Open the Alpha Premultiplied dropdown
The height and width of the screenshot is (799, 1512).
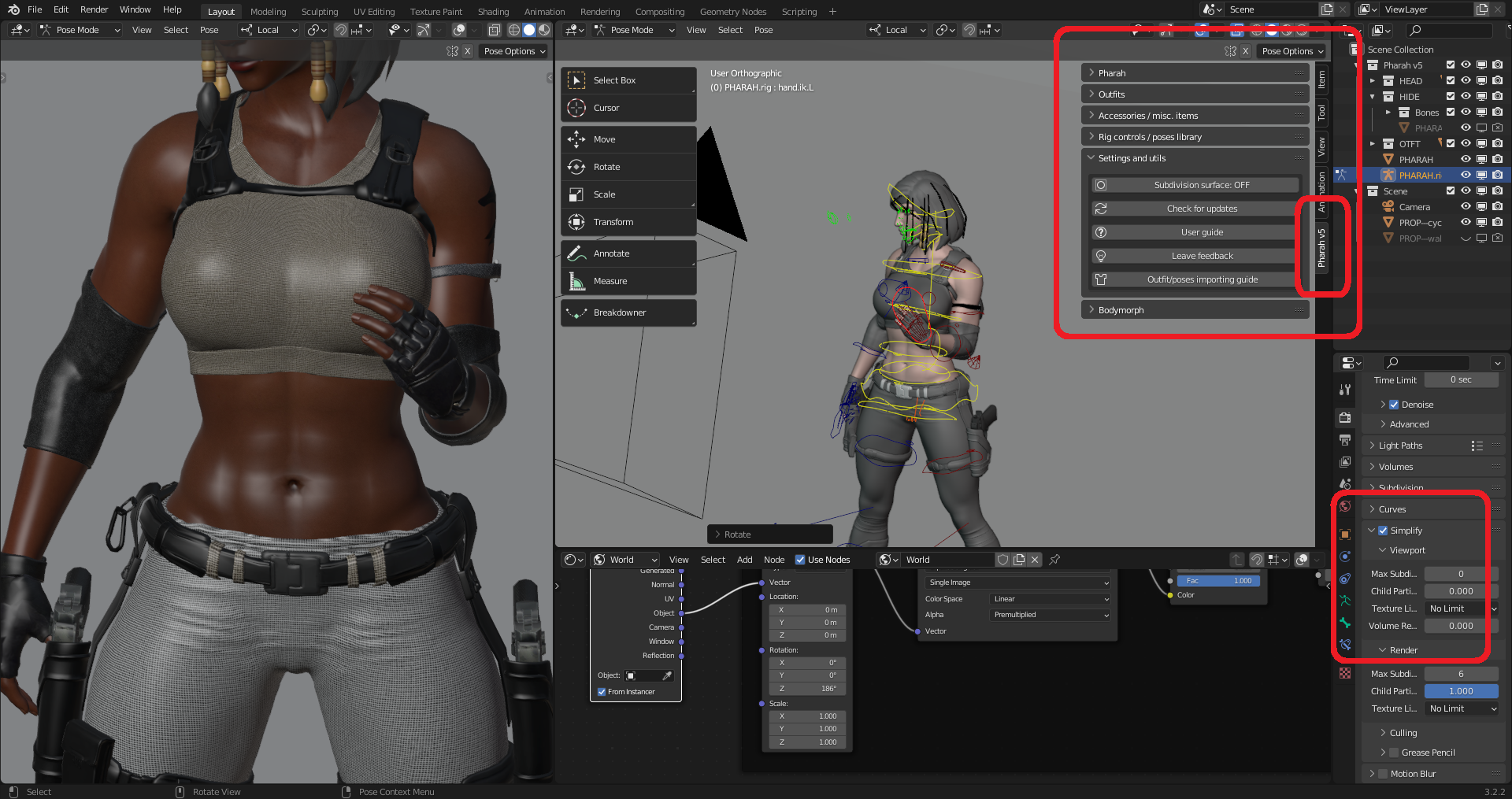[x=1050, y=615]
